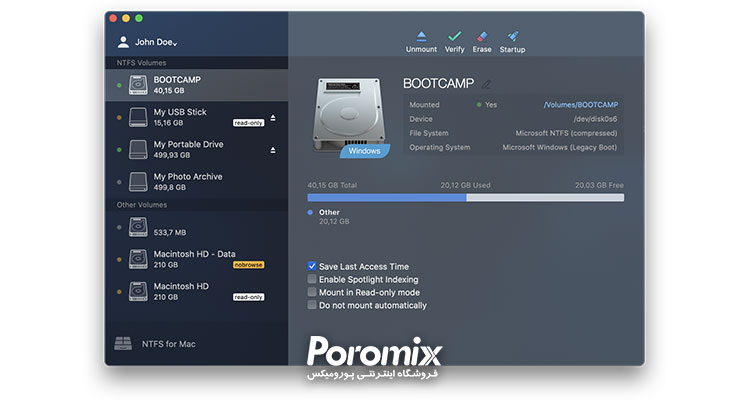Screen dimensions: 750x400
Task: Click the Unmount toolbar icon
Action: [421, 37]
